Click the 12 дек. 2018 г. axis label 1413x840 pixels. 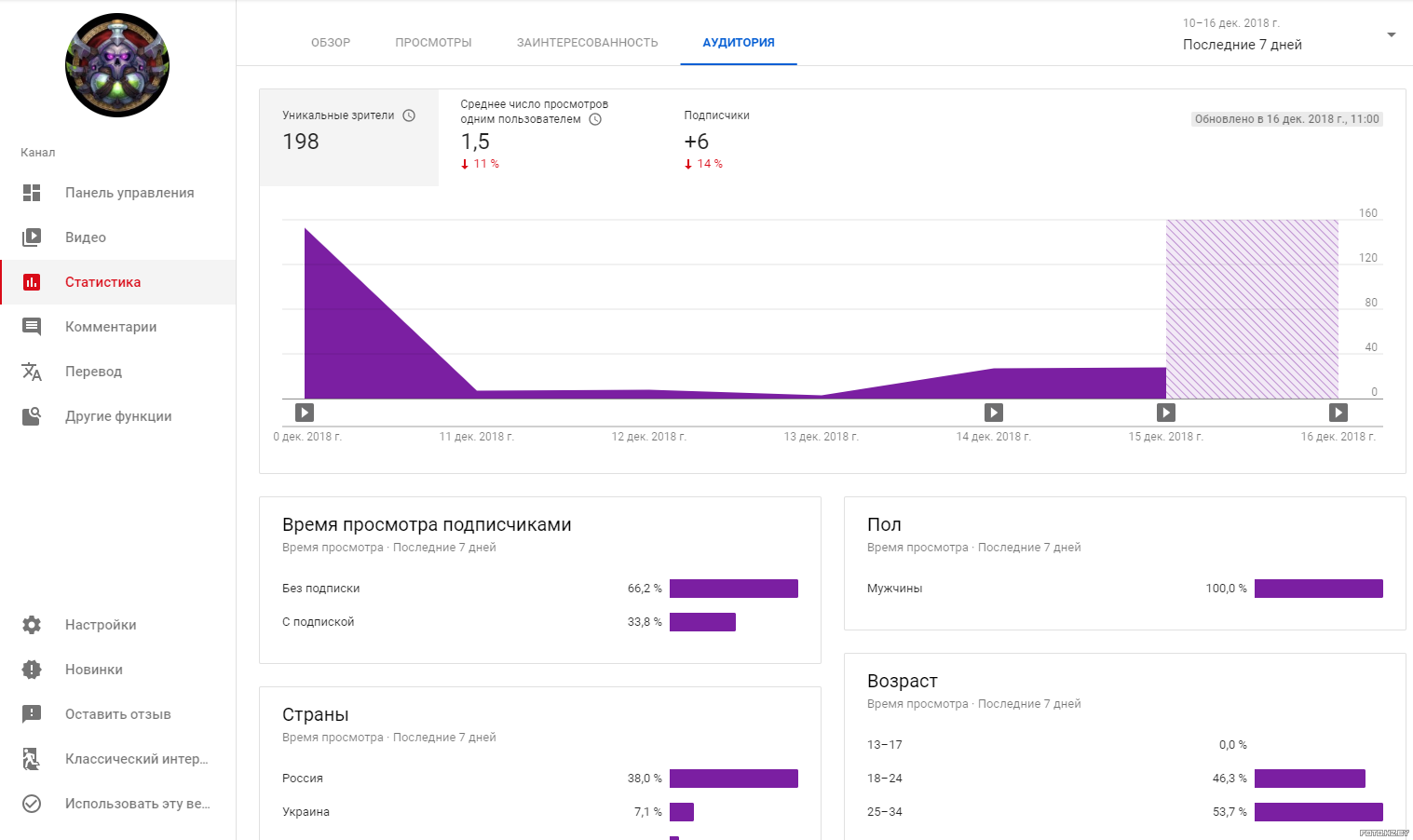tap(649, 437)
